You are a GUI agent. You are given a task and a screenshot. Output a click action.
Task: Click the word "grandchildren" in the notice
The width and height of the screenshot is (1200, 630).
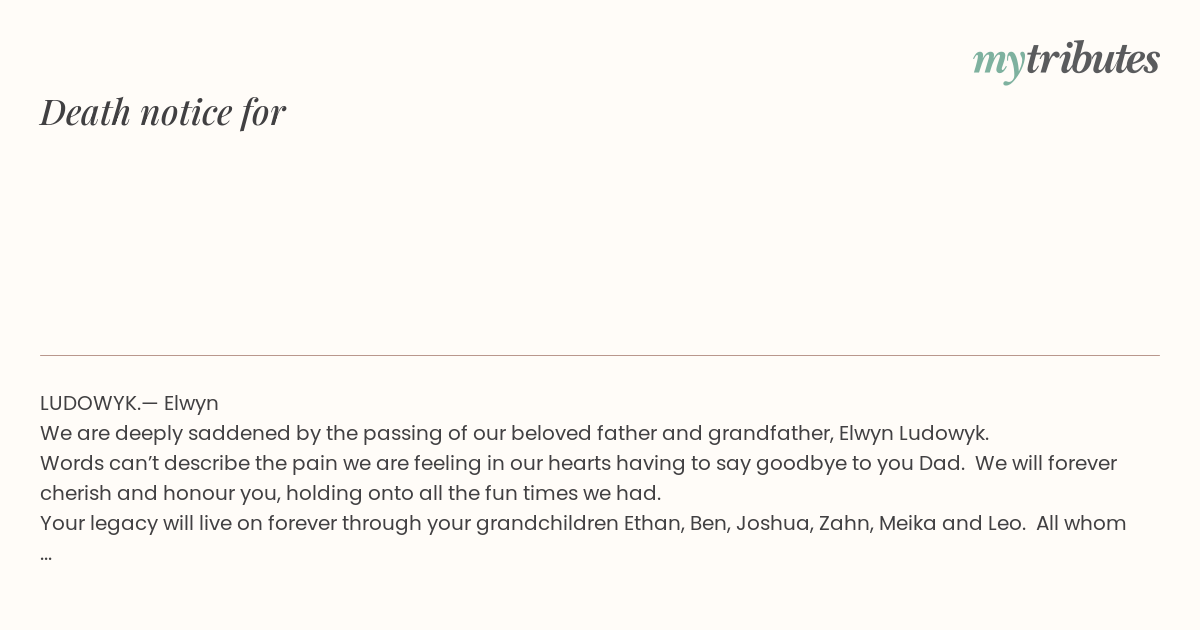[x=547, y=523]
